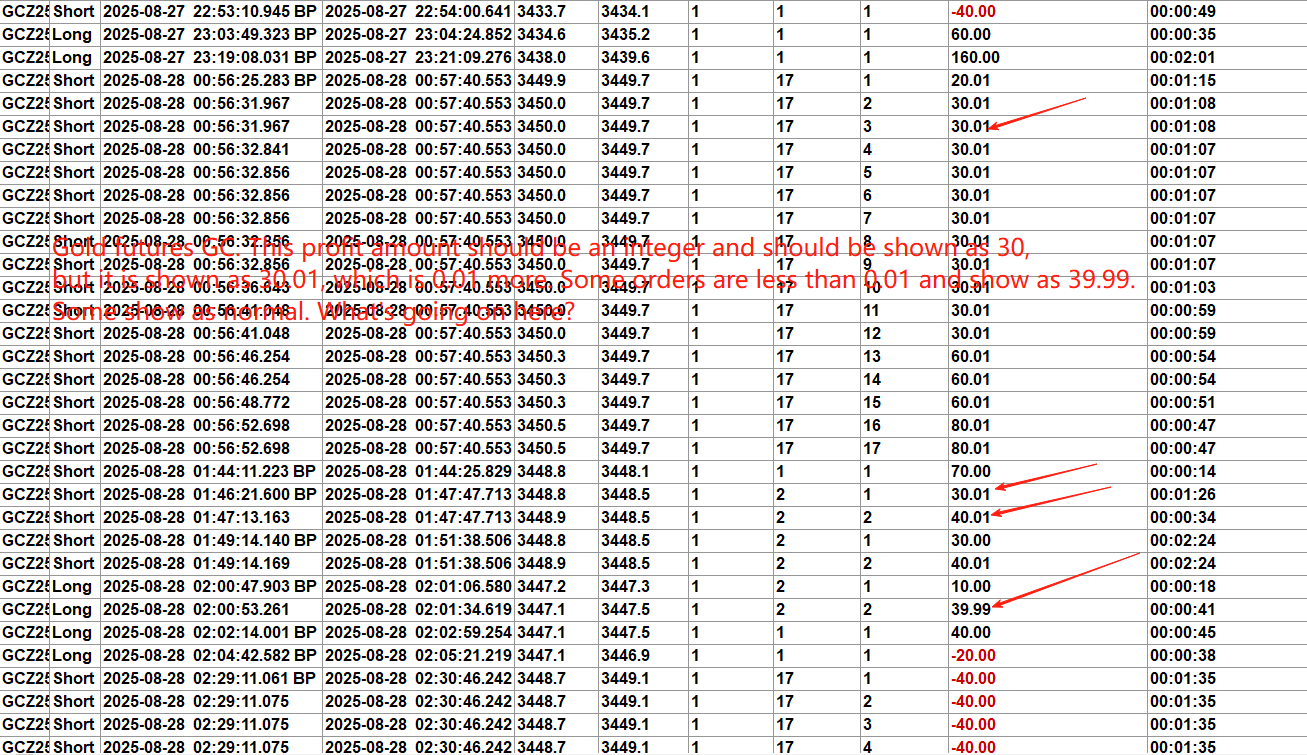Click the 160.00 profit cell
Screen dimensions: 1307x755
pyautogui.click(x=1047, y=57)
